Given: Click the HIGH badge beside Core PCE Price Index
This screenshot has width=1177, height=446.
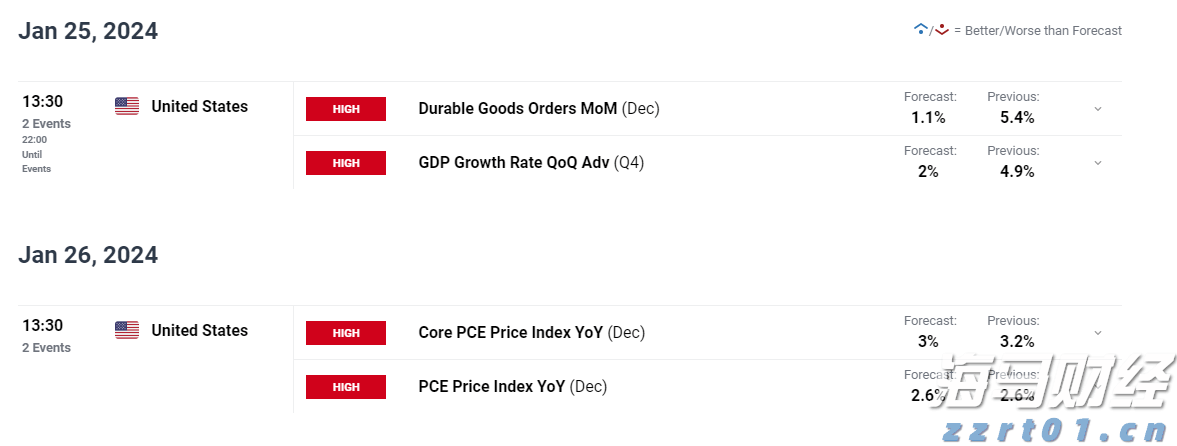Looking at the screenshot, I should tap(346, 333).
